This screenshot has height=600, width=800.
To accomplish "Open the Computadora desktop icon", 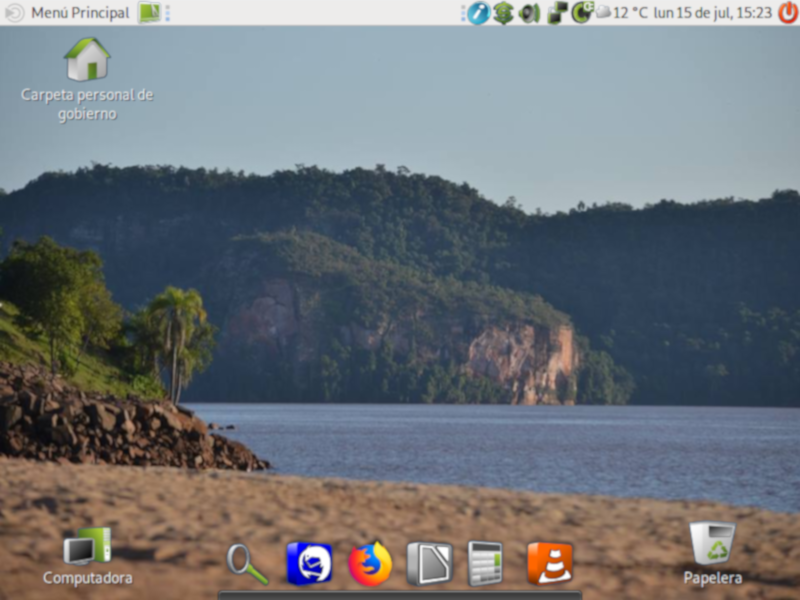I will [87, 548].
